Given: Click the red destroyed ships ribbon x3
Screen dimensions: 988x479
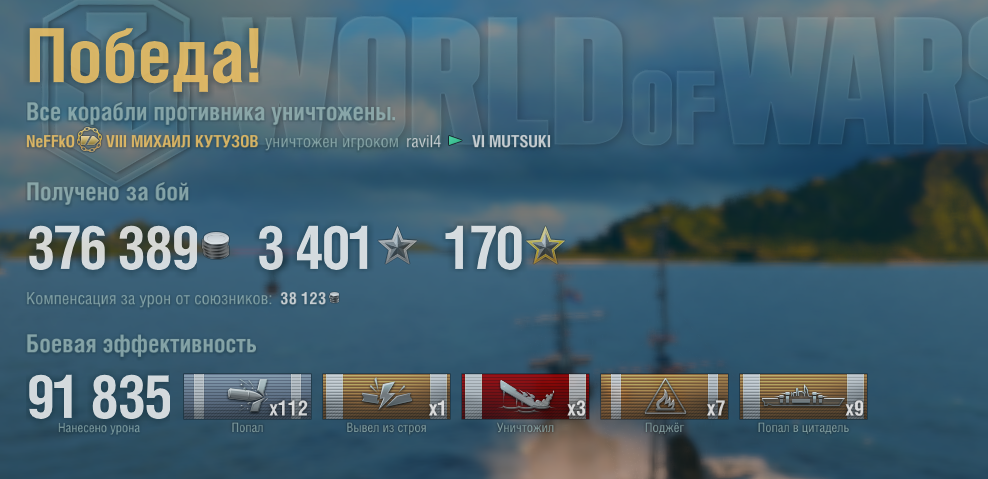Looking at the screenshot, I should tap(526, 396).
